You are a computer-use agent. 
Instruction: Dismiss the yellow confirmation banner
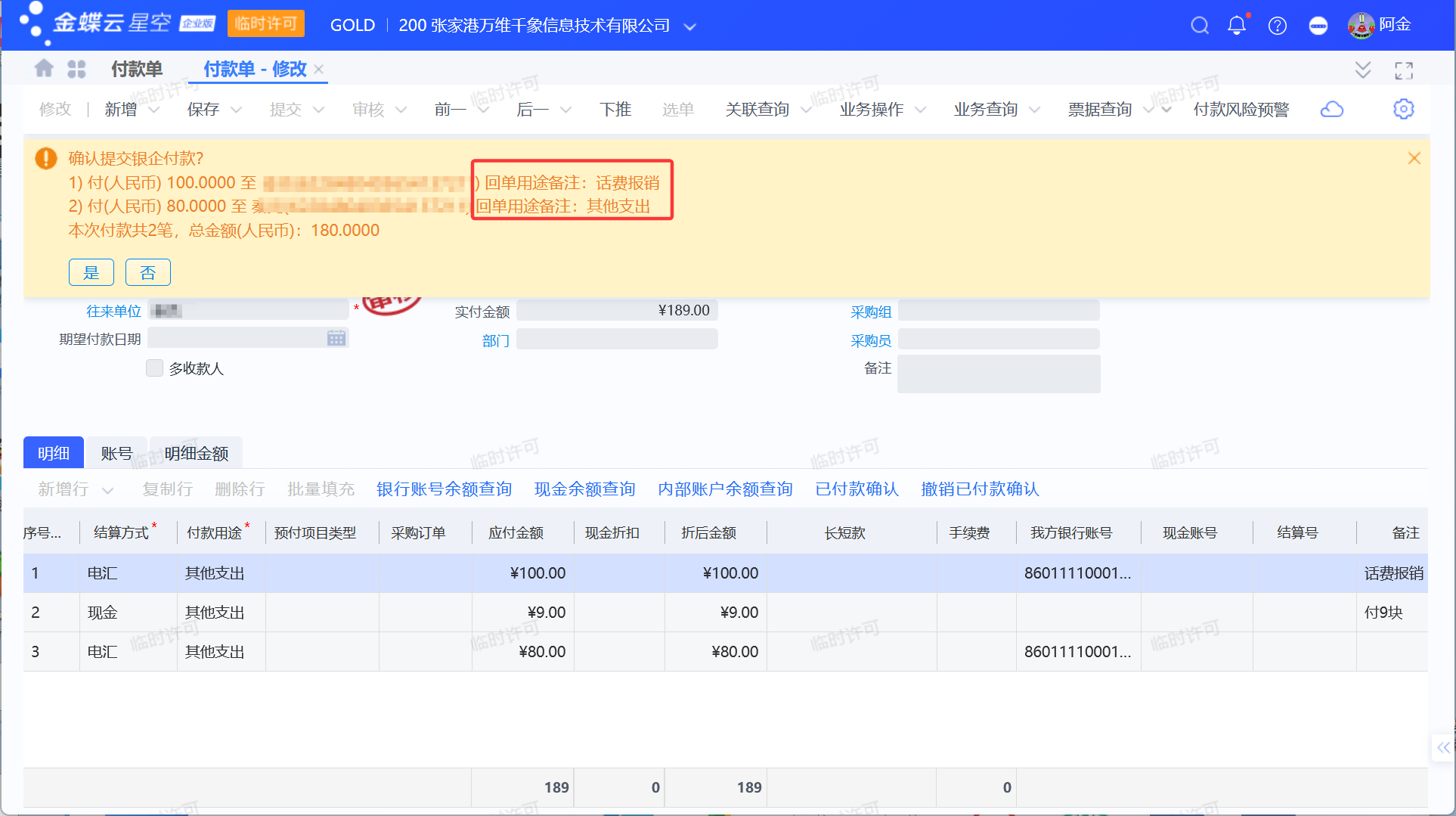(1414, 158)
